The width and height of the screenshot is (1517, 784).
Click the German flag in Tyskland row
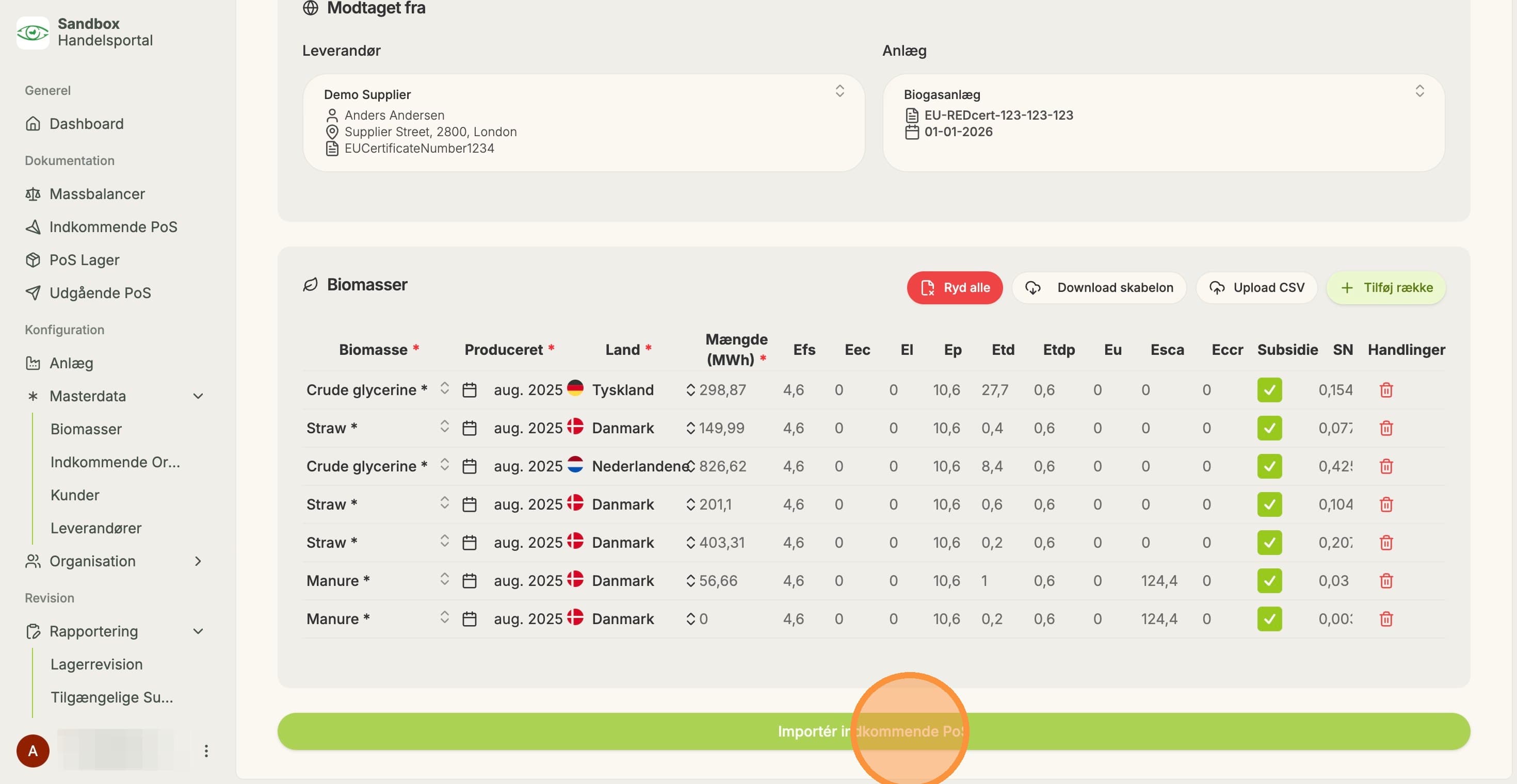pos(575,388)
